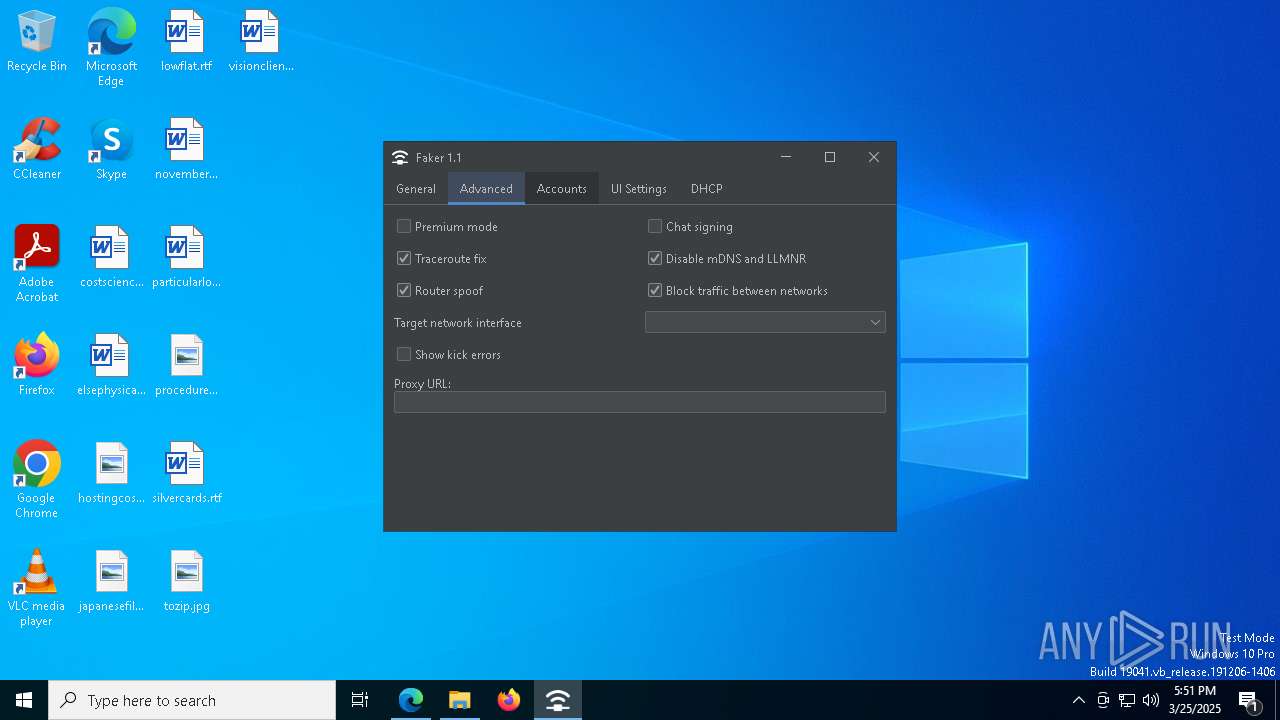
Task: Select japanesefil image file icon
Action: [x=111, y=582]
